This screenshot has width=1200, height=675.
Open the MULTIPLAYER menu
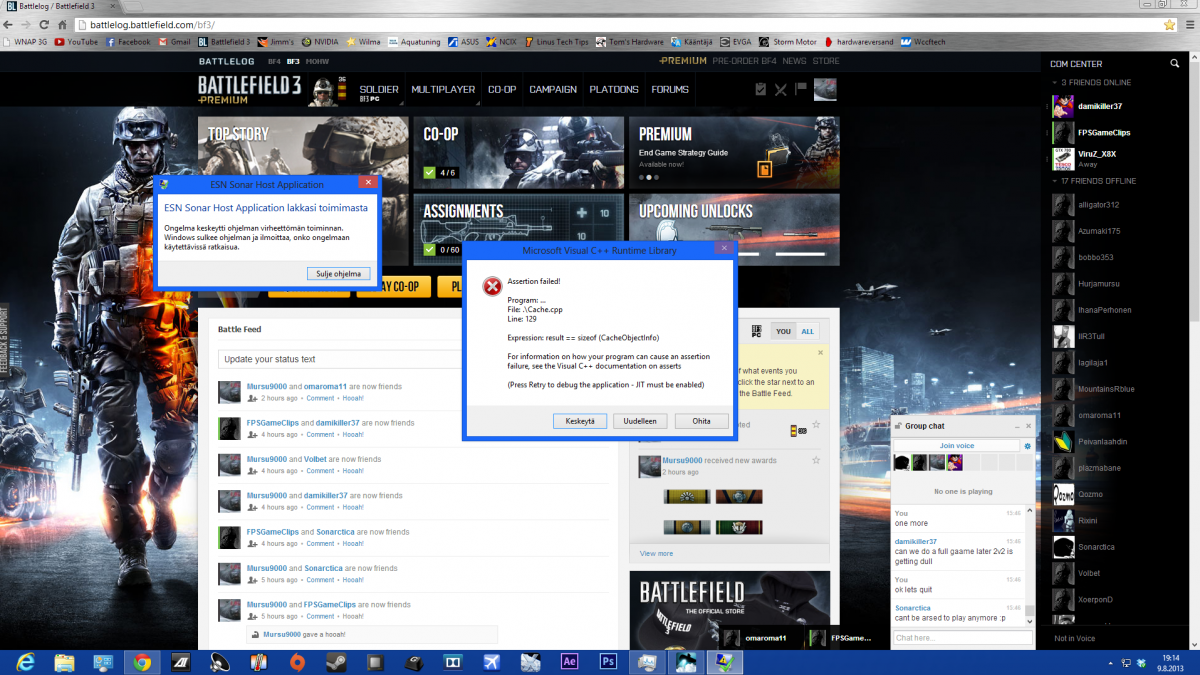pyautogui.click(x=443, y=89)
